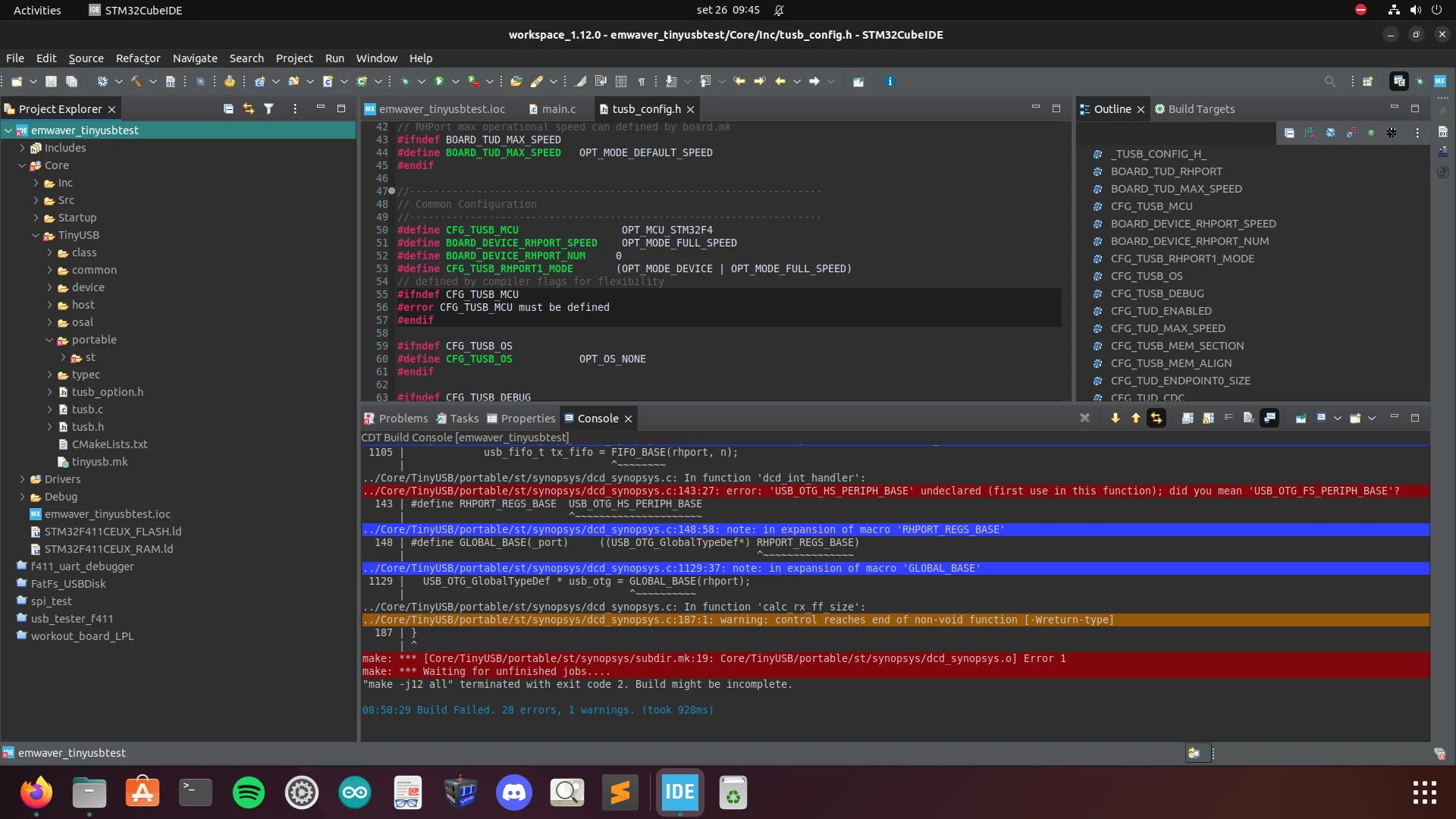Image resolution: width=1456 pixels, height=819 pixels.
Task: Go to next error in Console
Action: point(1115,418)
